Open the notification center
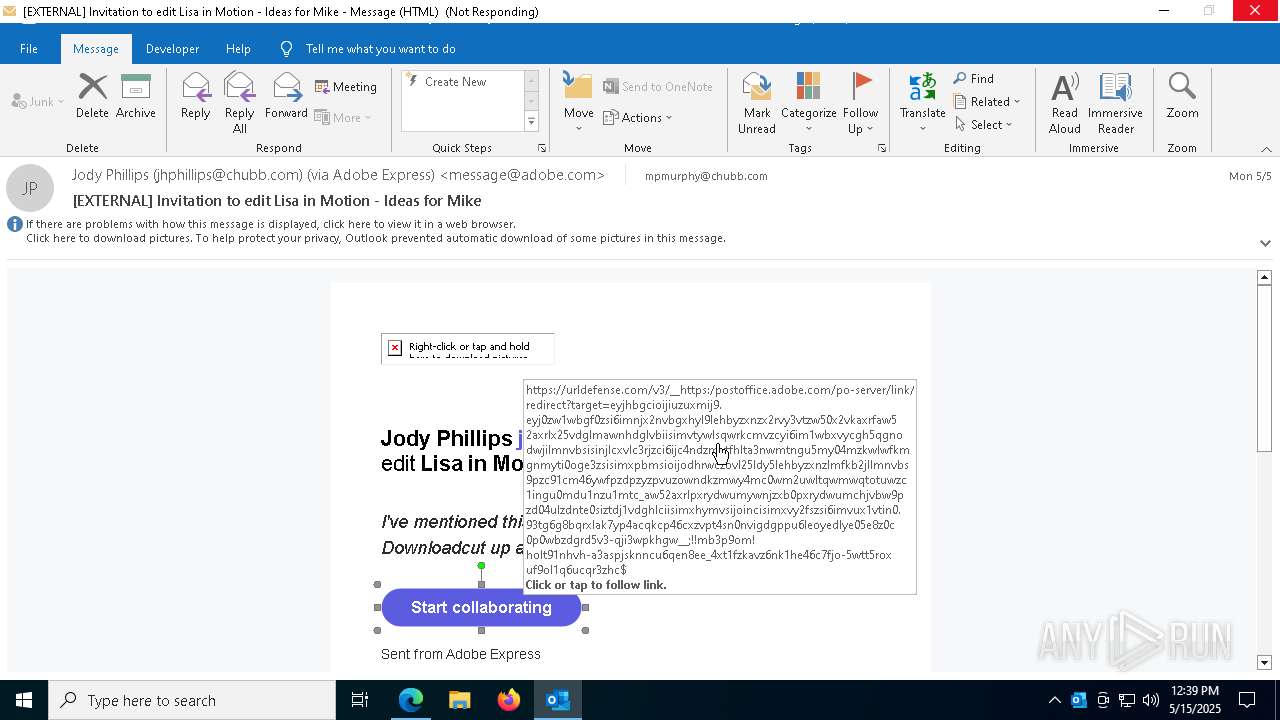This screenshot has height=720, width=1280. (x=1248, y=700)
